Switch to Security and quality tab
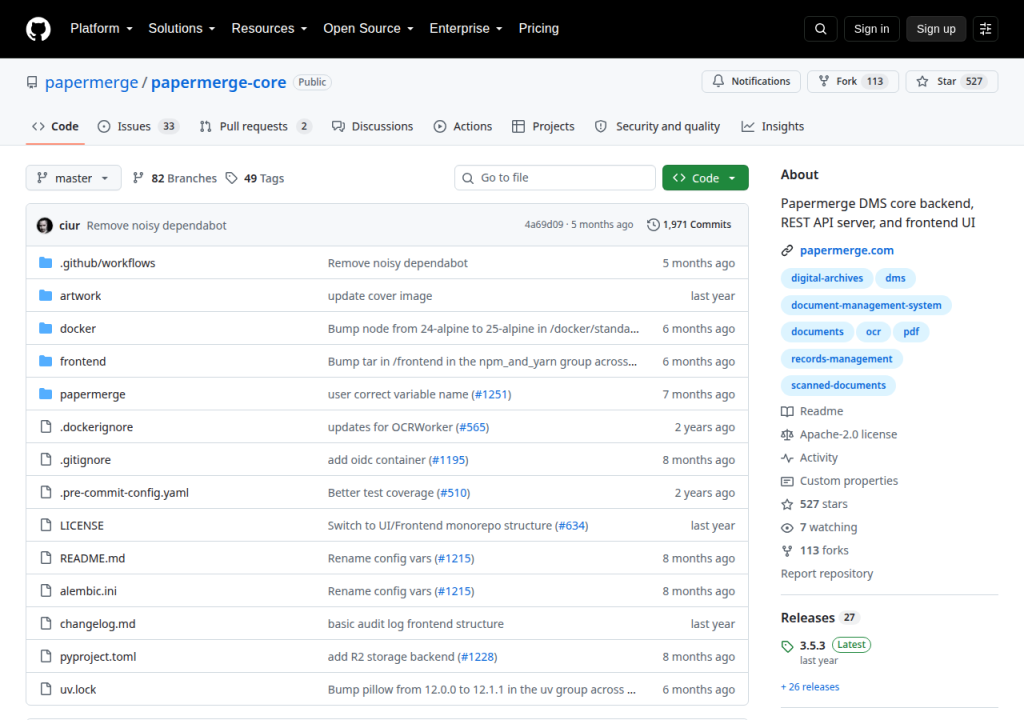The image size is (1024, 720). 658,126
